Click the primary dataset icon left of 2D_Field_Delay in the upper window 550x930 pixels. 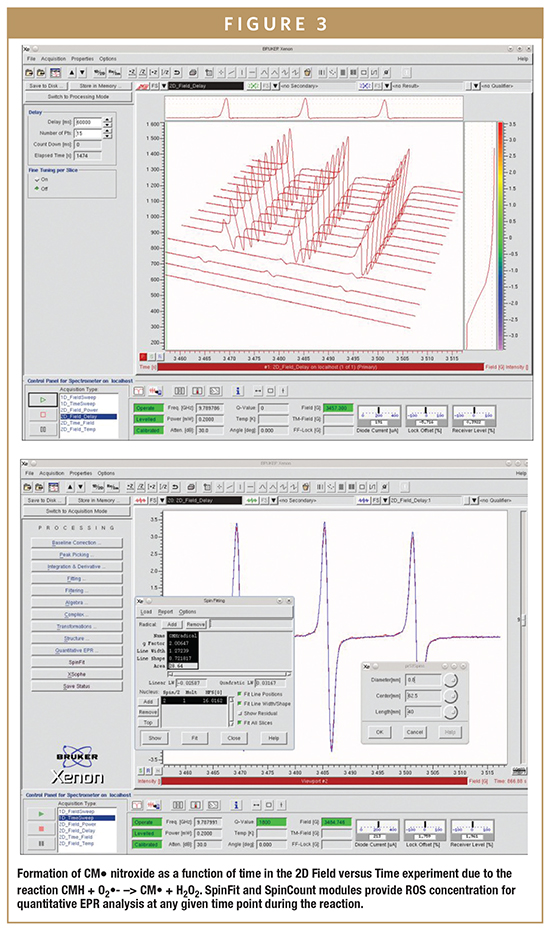[x=142, y=86]
